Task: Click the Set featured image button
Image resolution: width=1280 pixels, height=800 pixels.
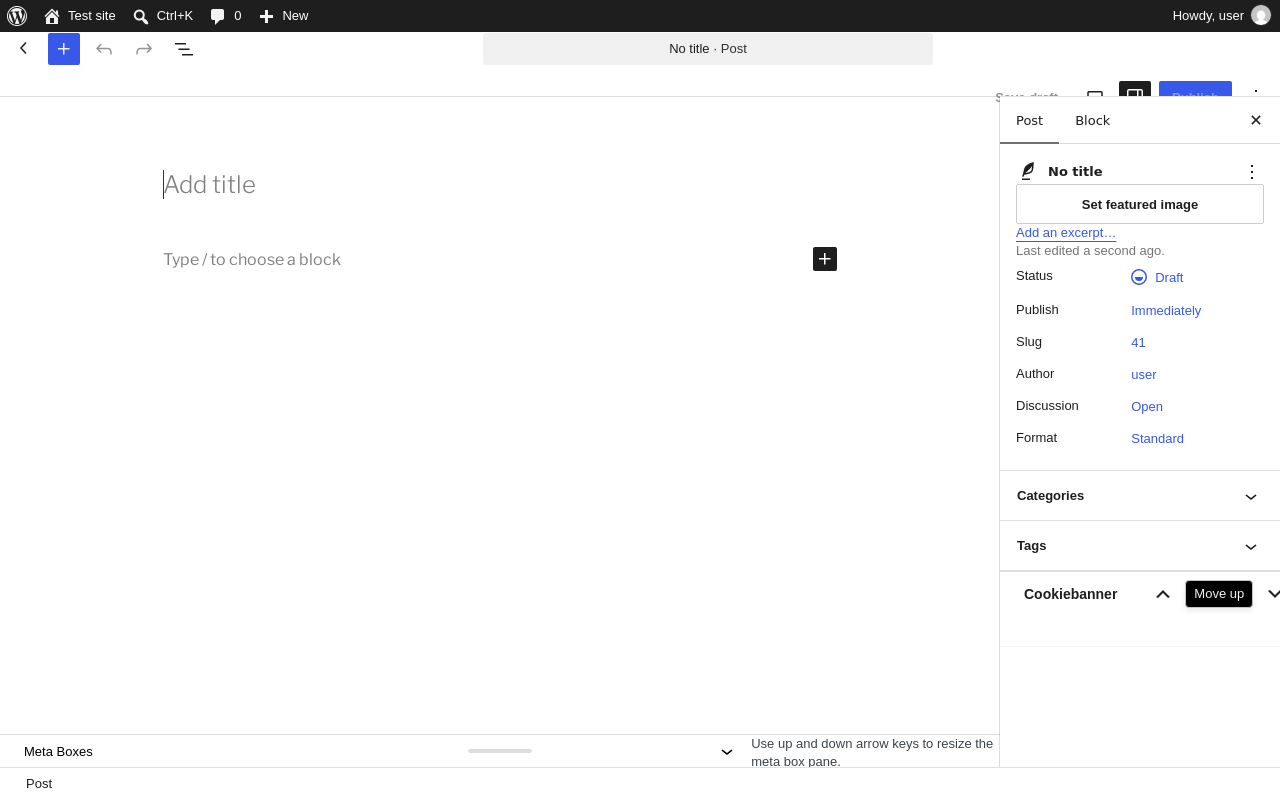Action: (x=1140, y=204)
